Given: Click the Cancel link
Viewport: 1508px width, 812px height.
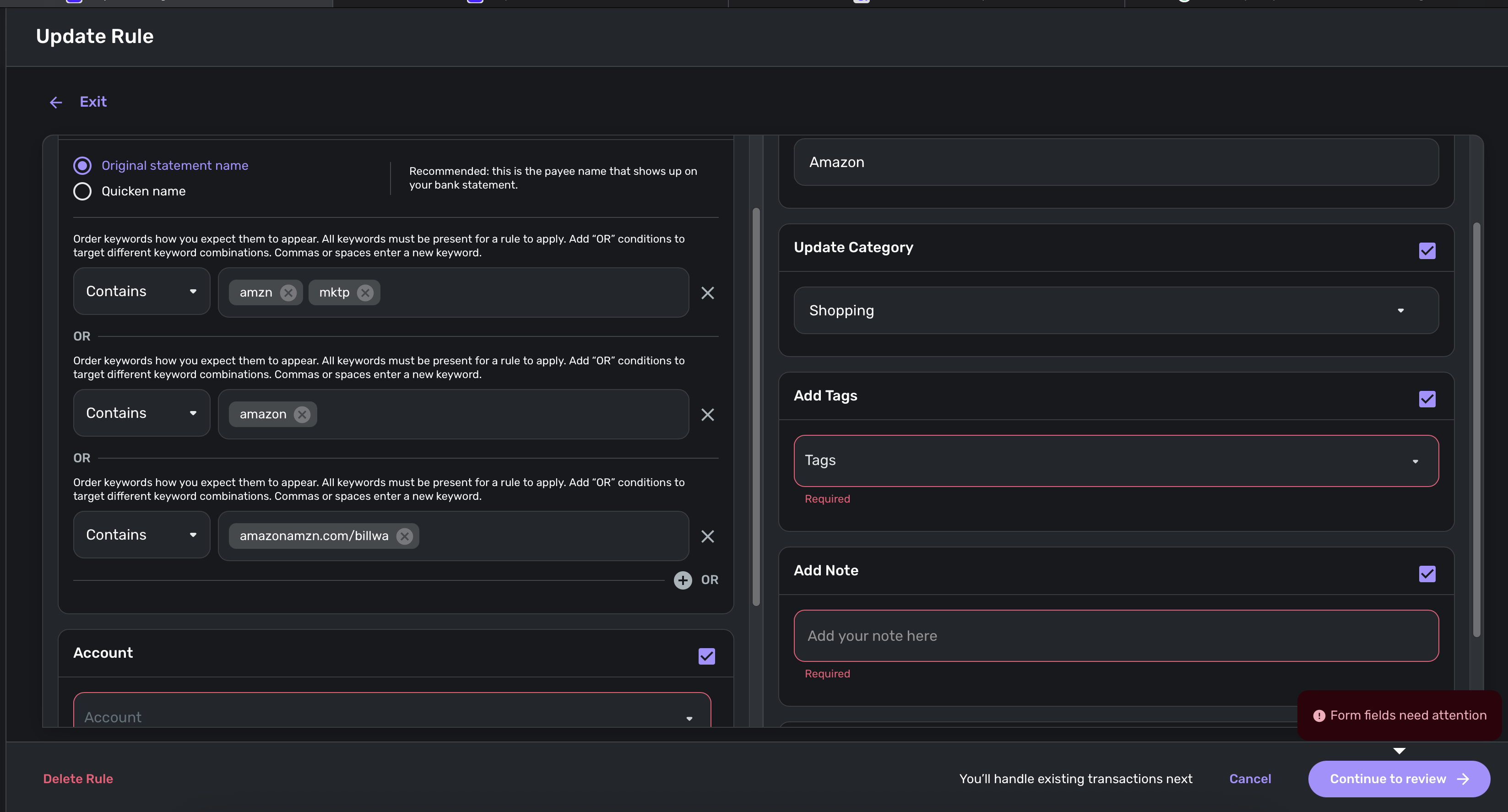Looking at the screenshot, I should click(1250, 779).
